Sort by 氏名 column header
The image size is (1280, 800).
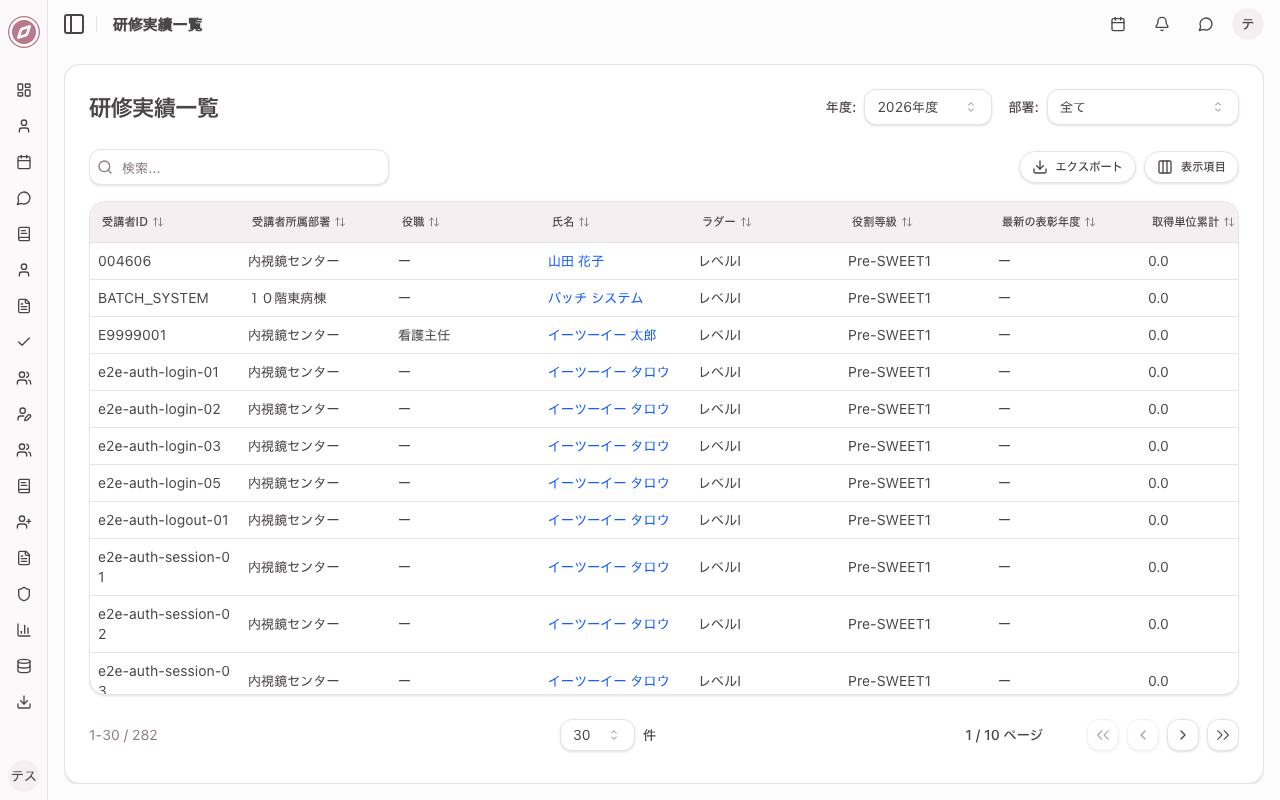pyautogui.click(x=571, y=222)
